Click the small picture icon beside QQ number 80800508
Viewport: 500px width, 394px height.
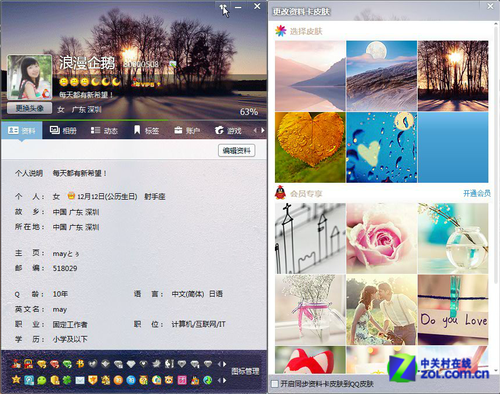pyautogui.click(x=172, y=64)
